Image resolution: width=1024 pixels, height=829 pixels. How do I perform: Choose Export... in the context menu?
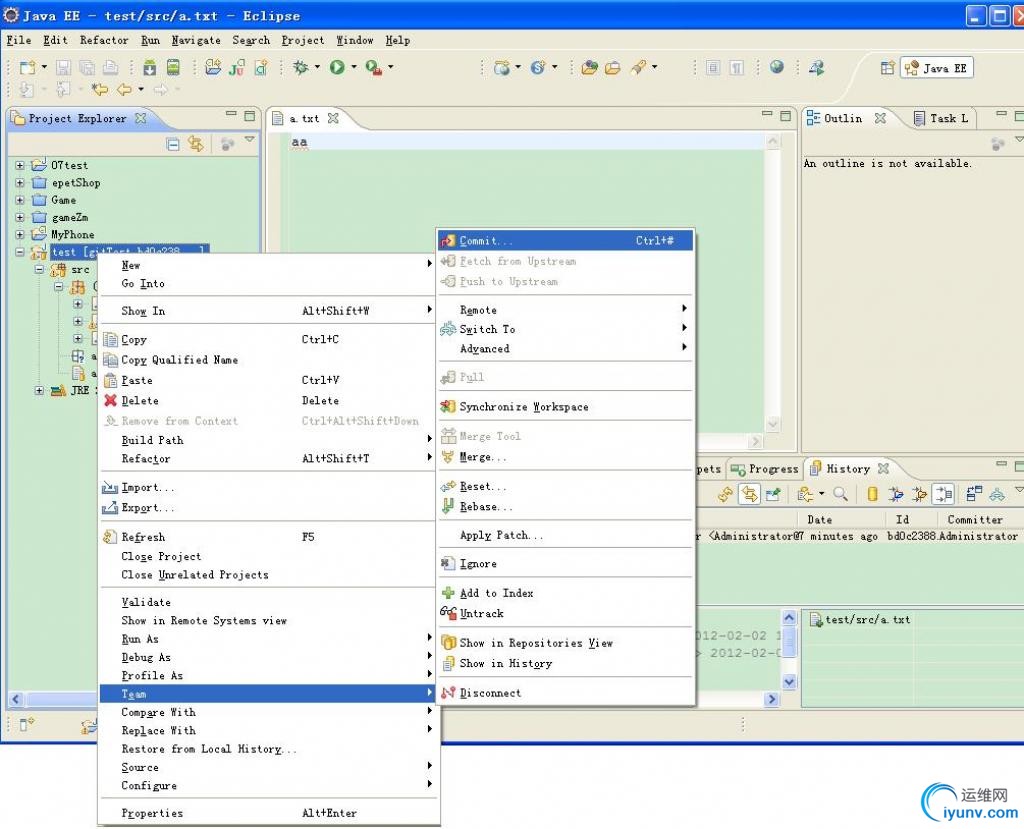pyautogui.click(x=268, y=508)
